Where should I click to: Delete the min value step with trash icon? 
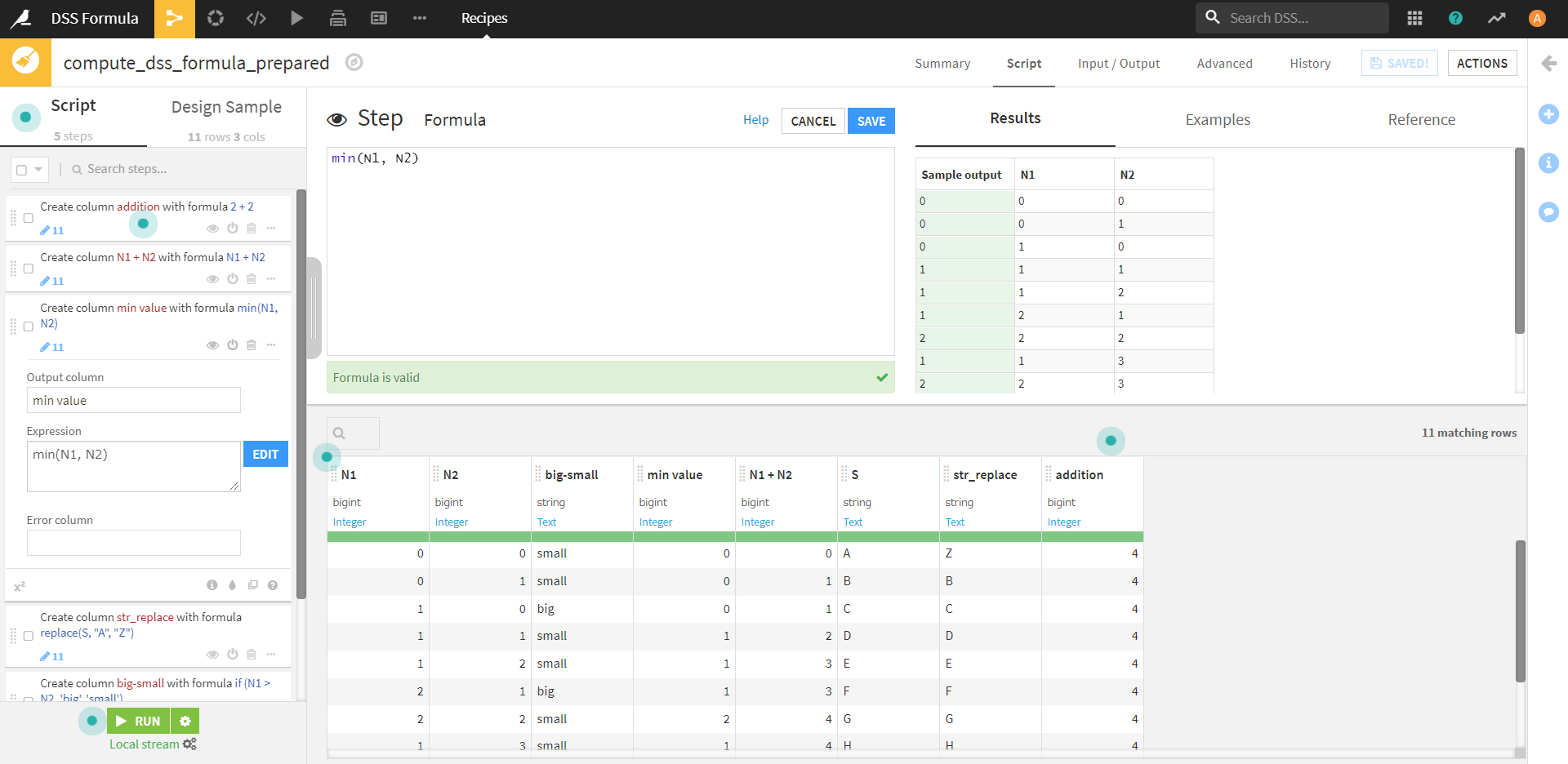tap(251, 344)
